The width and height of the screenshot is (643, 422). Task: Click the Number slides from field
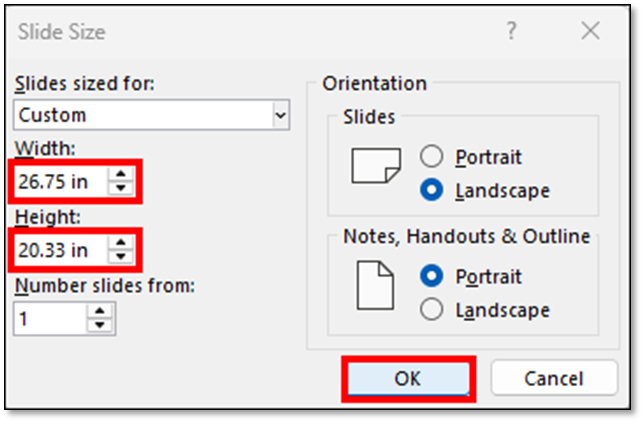[x=50, y=318]
